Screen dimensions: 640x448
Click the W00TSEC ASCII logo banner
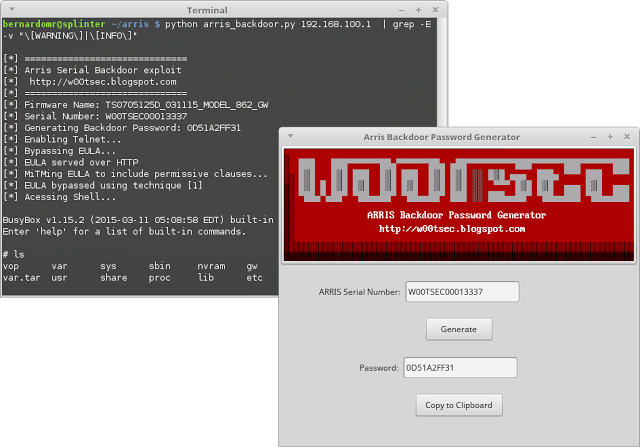click(x=464, y=180)
